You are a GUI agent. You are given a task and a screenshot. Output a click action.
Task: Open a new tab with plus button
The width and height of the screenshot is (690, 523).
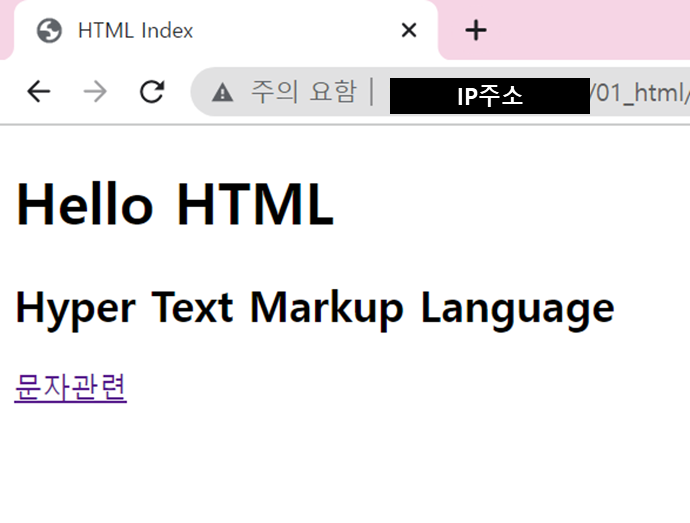point(476,30)
